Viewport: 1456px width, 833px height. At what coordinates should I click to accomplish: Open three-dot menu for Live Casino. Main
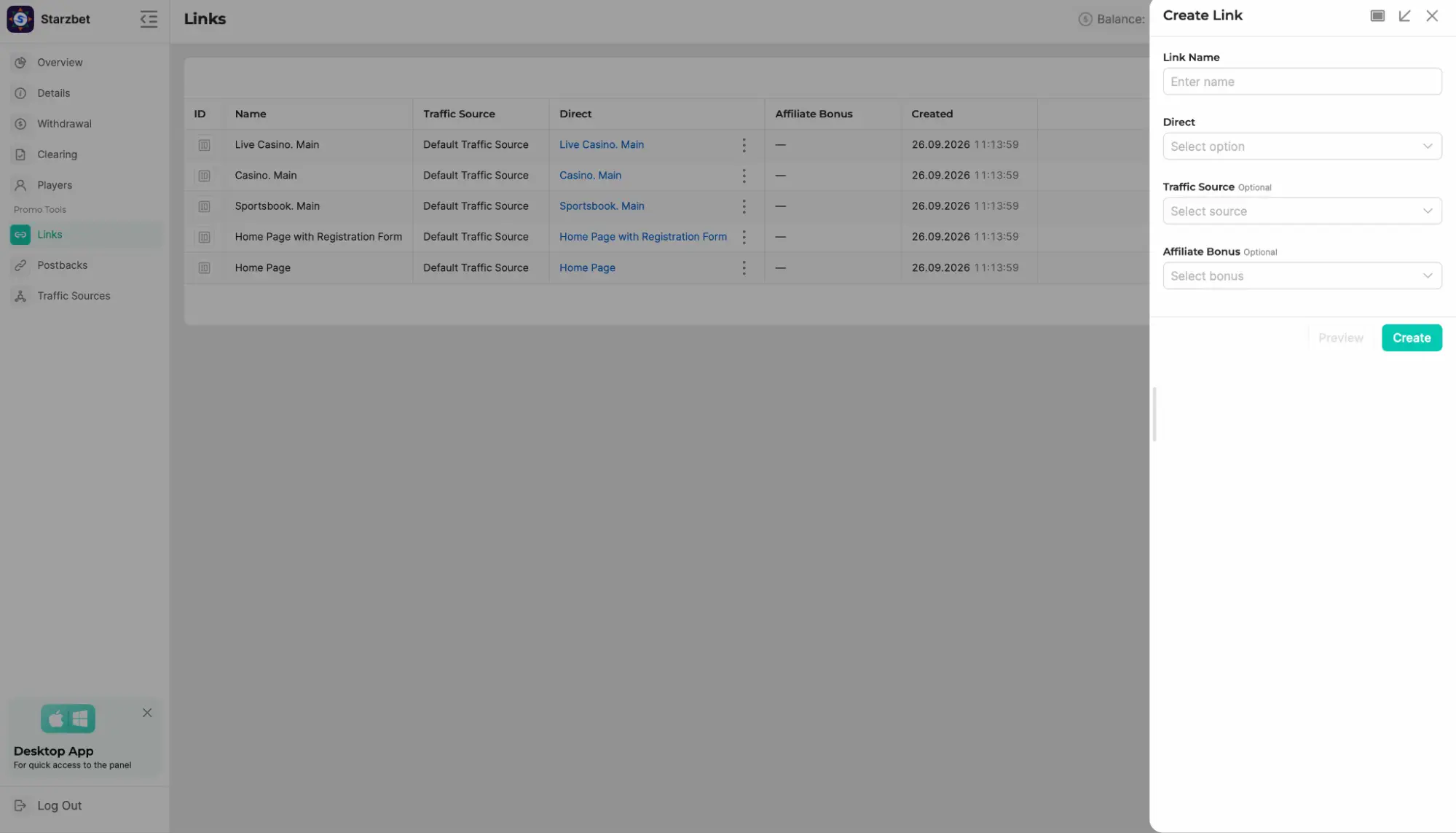(x=744, y=145)
